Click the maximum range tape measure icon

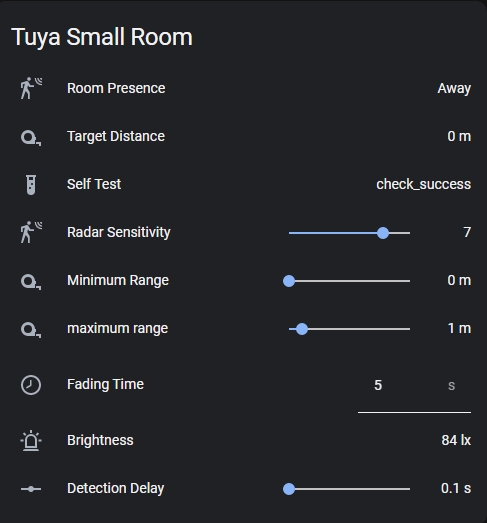click(x=31, y=329)
